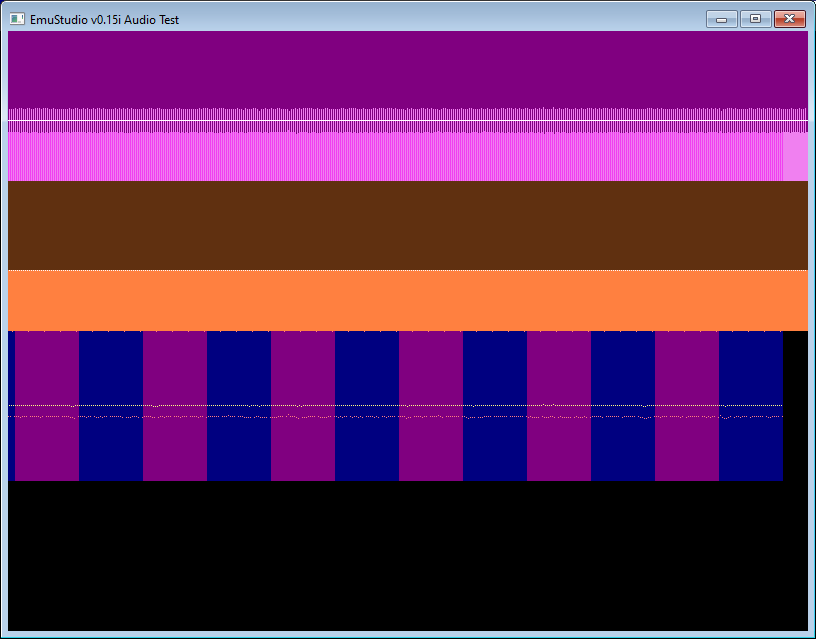Click the white waveform line in the purple band
The width and height of the screenshot is (816, 639).
(x=400, y=121)
